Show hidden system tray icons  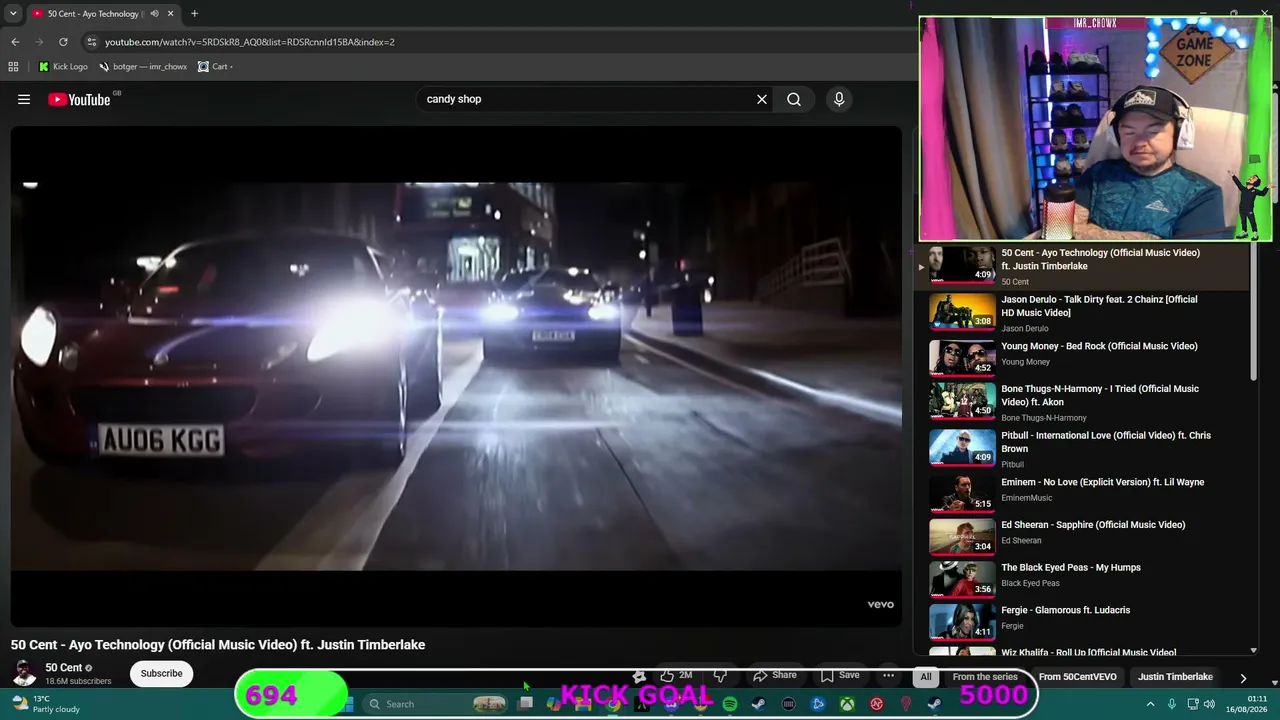(x=1150, y=704)
